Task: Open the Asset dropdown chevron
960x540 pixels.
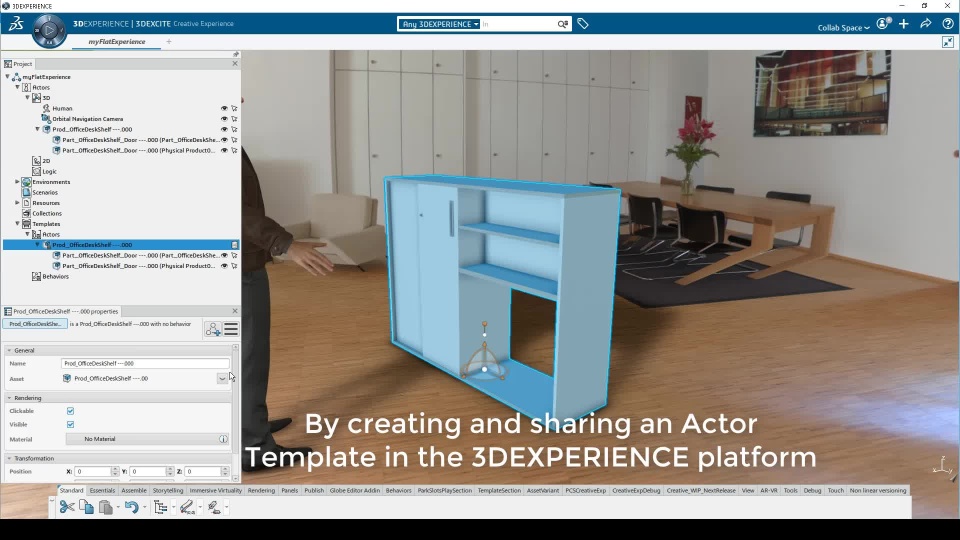Action: click(222, 378)
